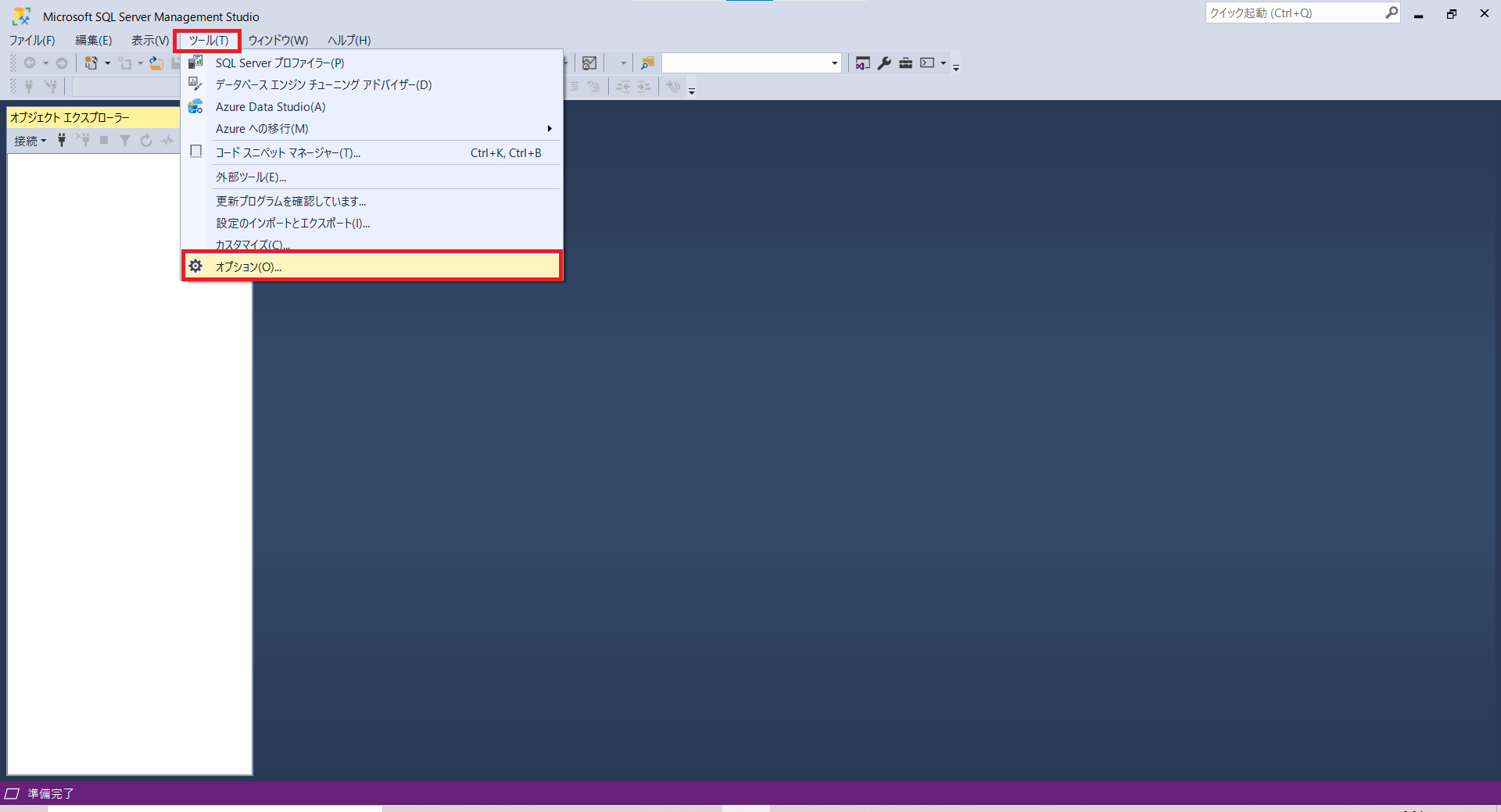Screen dimensions: 1501x812
Task: Select オプション(O)... menu entry
Action: tap(372, 266)
